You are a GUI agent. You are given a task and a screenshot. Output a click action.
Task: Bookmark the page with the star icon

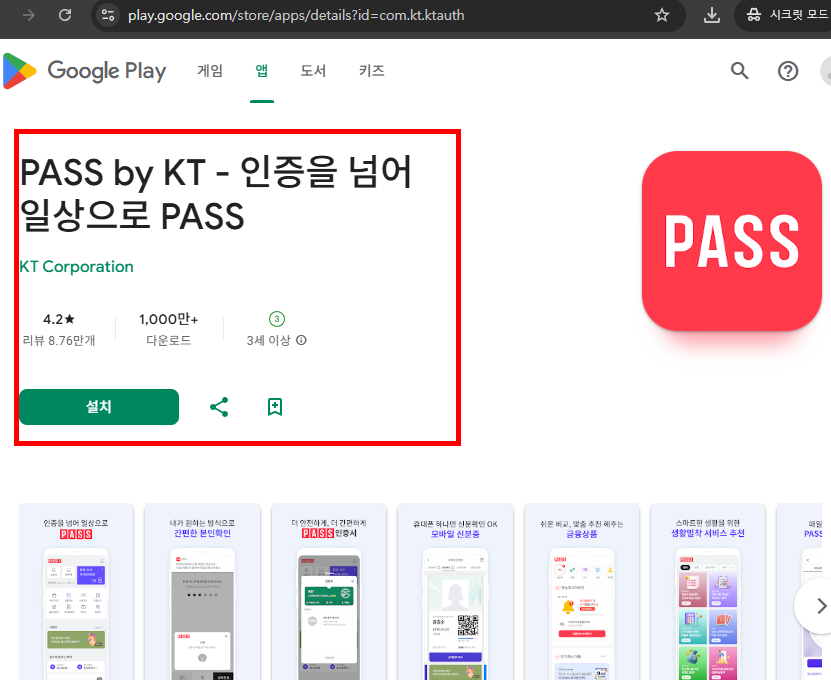660,16
